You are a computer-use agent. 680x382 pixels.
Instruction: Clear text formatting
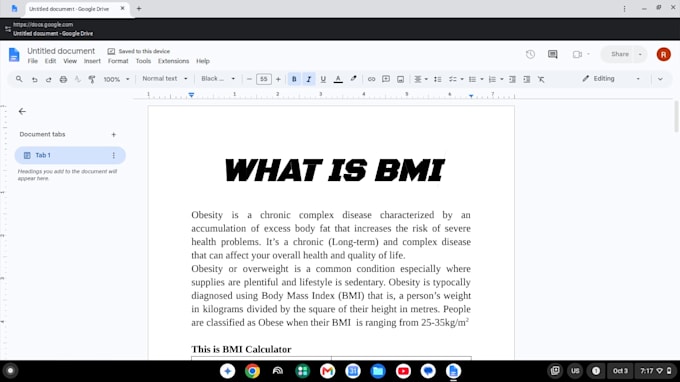pyautogui.click(x=541, y=79)
